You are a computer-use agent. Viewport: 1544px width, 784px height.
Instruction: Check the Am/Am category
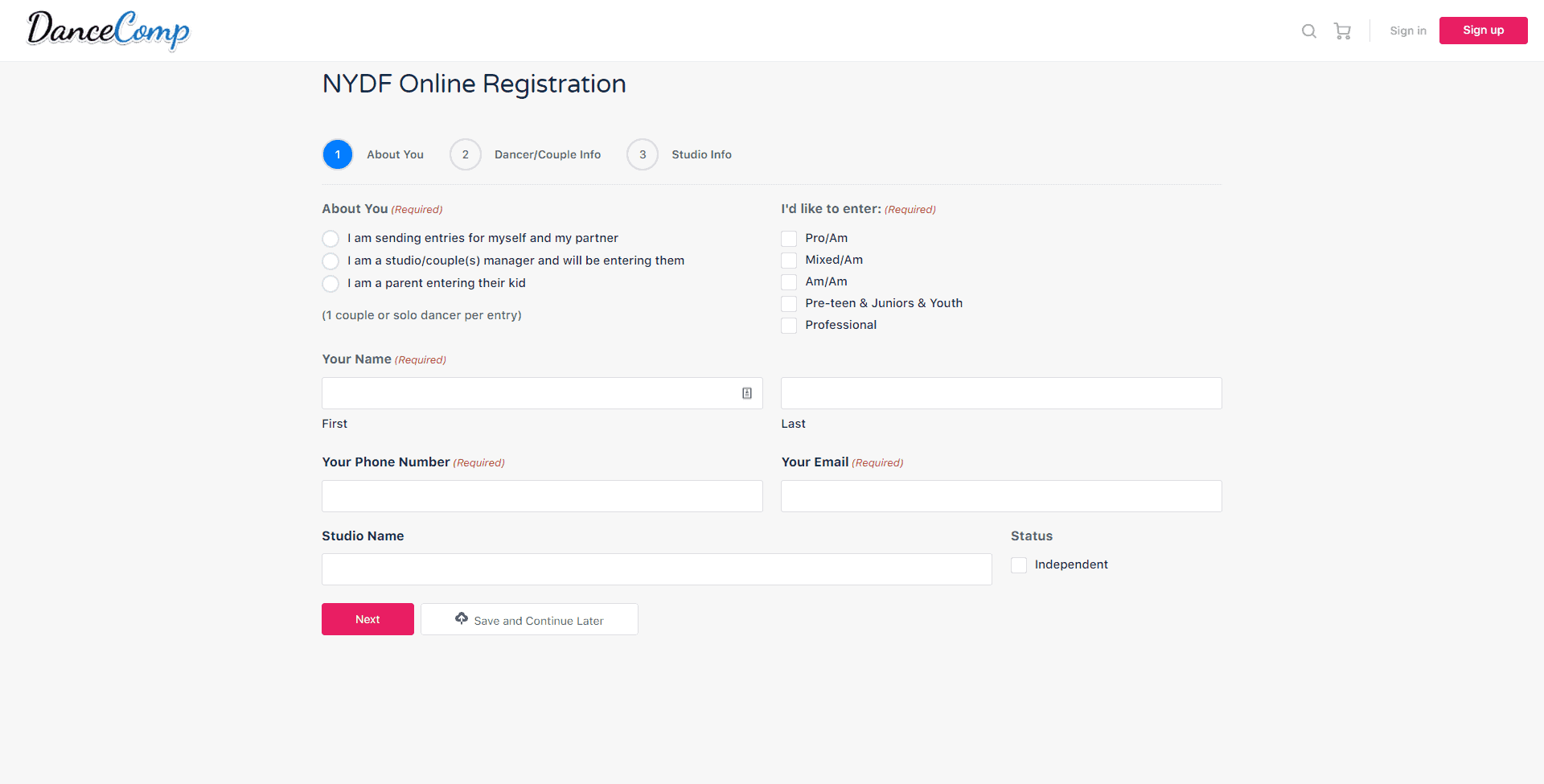click(789, 282)
